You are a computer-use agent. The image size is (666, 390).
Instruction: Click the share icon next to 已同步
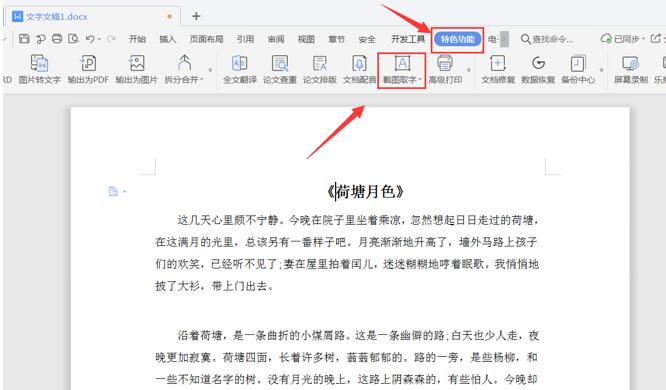[655, 39]
